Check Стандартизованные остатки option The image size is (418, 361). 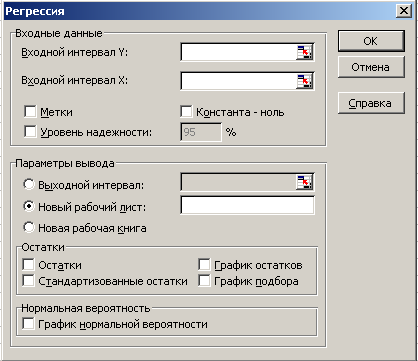28,281
